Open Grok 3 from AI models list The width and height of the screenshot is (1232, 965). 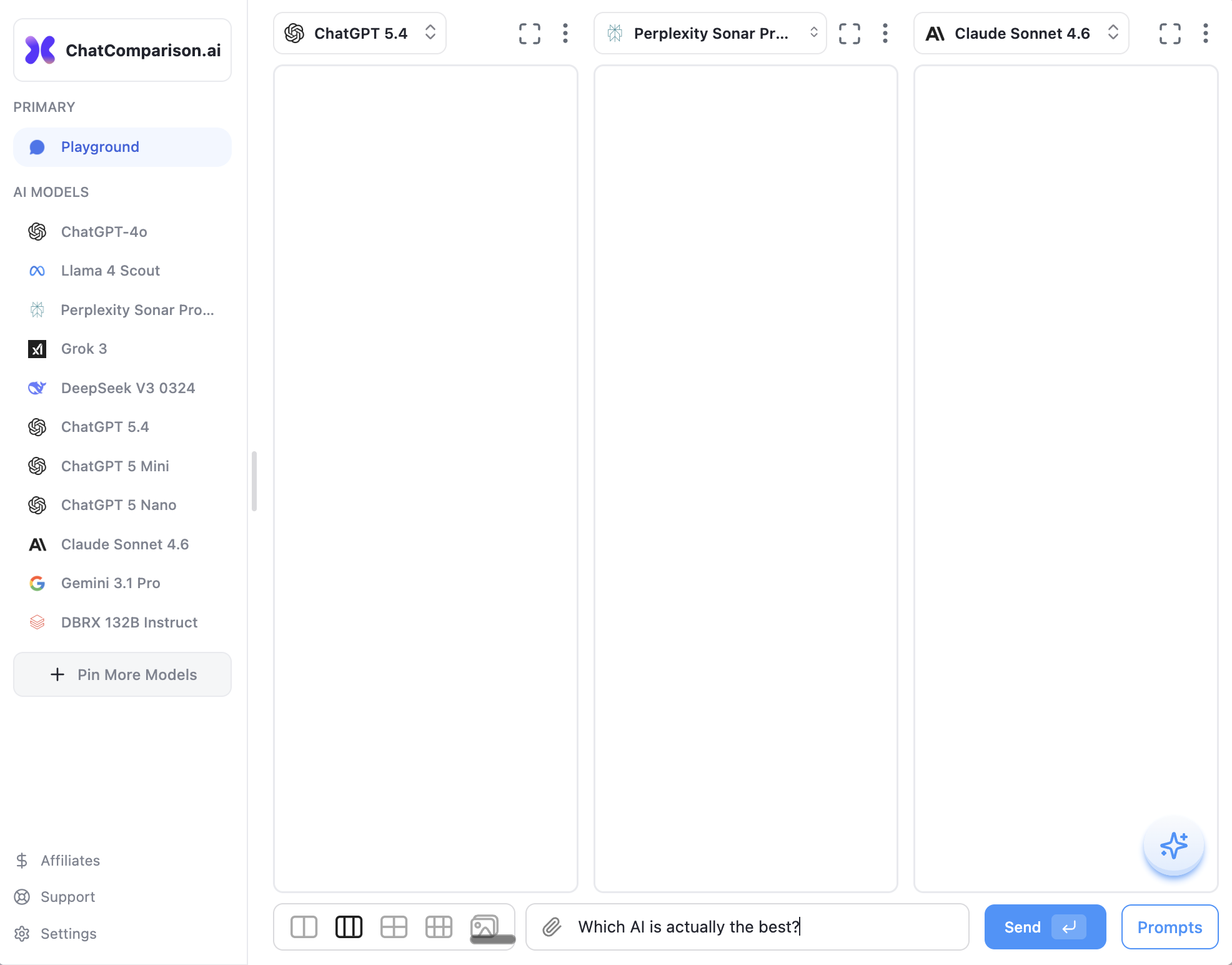(84, 349)
